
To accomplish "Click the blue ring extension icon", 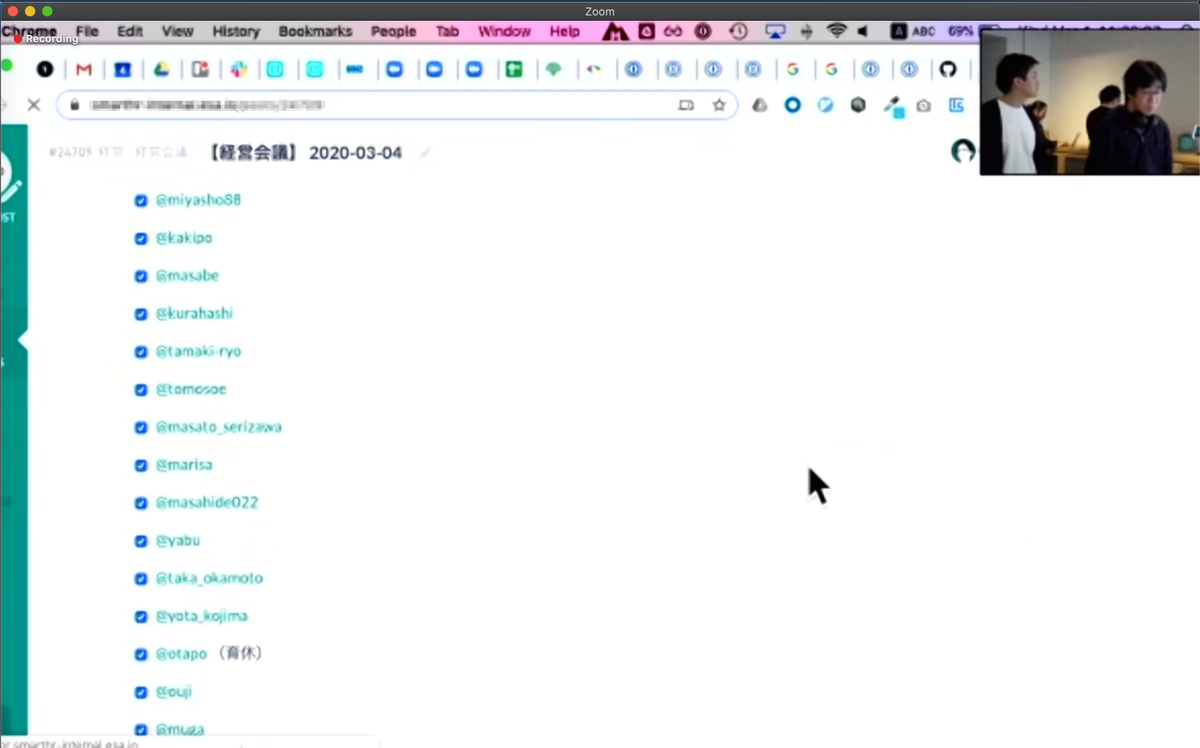I will [792, 105].
